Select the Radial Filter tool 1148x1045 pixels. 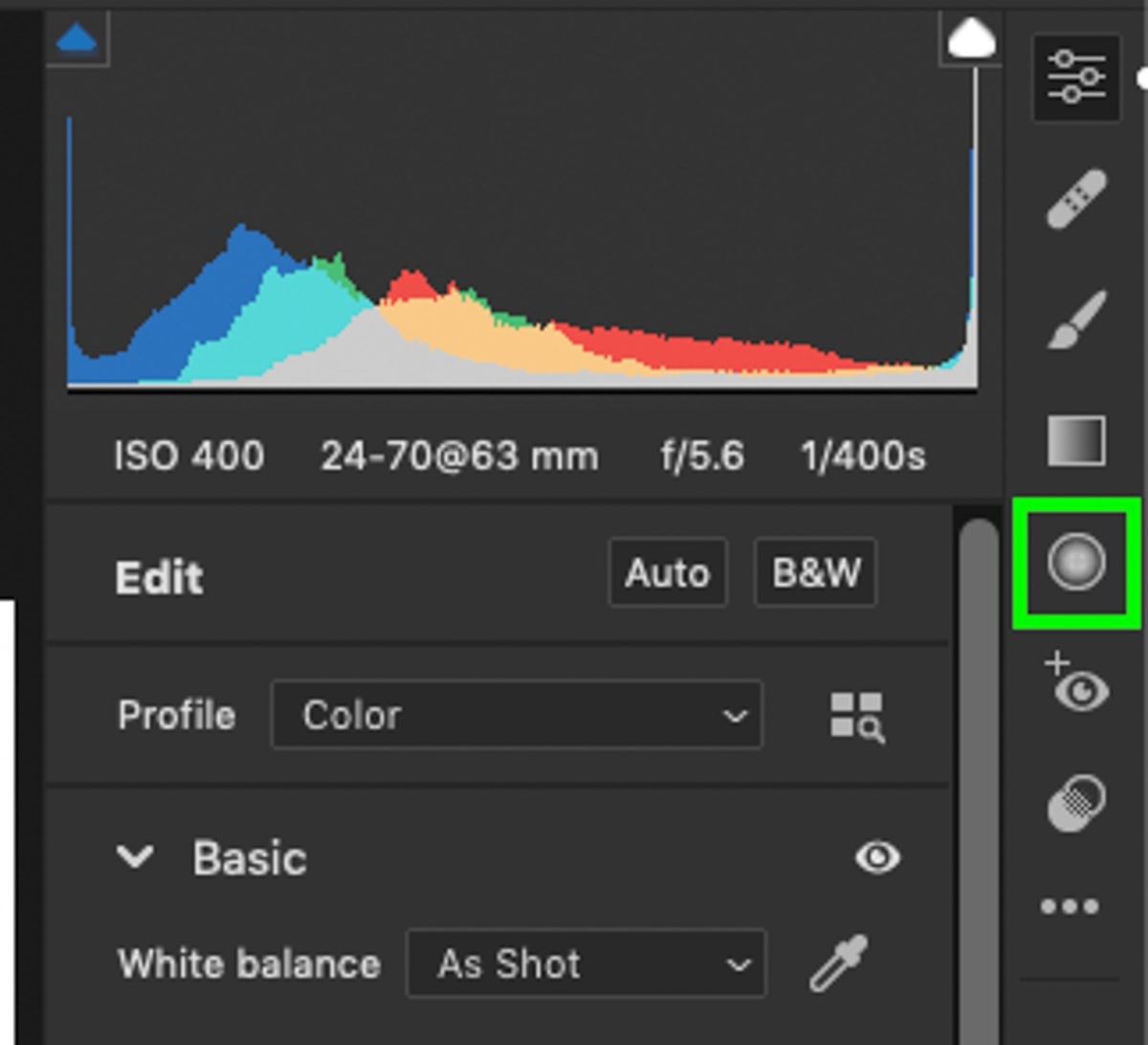pyautogui.click(x=1076, y=562)
